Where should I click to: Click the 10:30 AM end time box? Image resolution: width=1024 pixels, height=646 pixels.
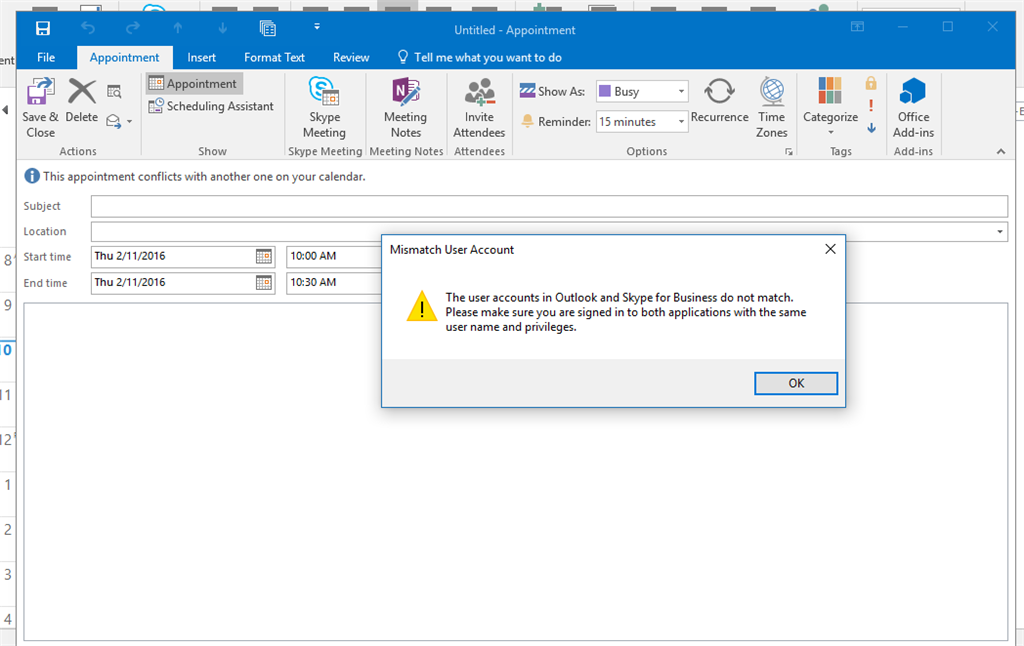(x=333, y=283)
